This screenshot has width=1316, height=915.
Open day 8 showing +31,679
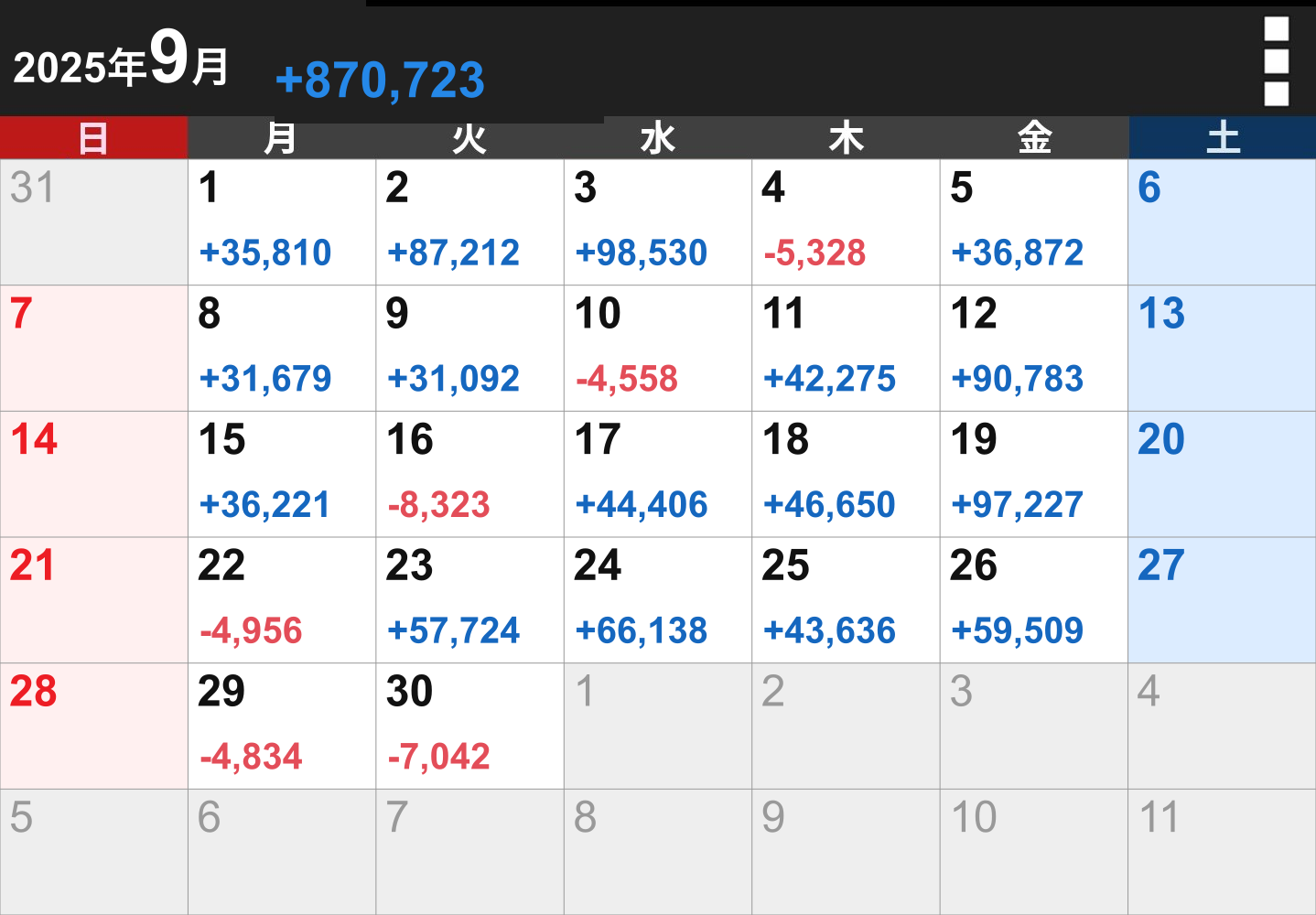point(282,349)
